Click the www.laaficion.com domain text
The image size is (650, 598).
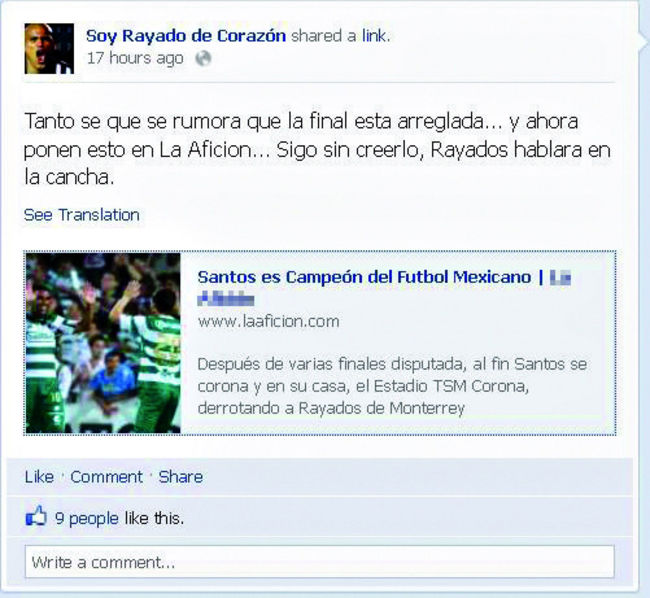pos(268,321)
